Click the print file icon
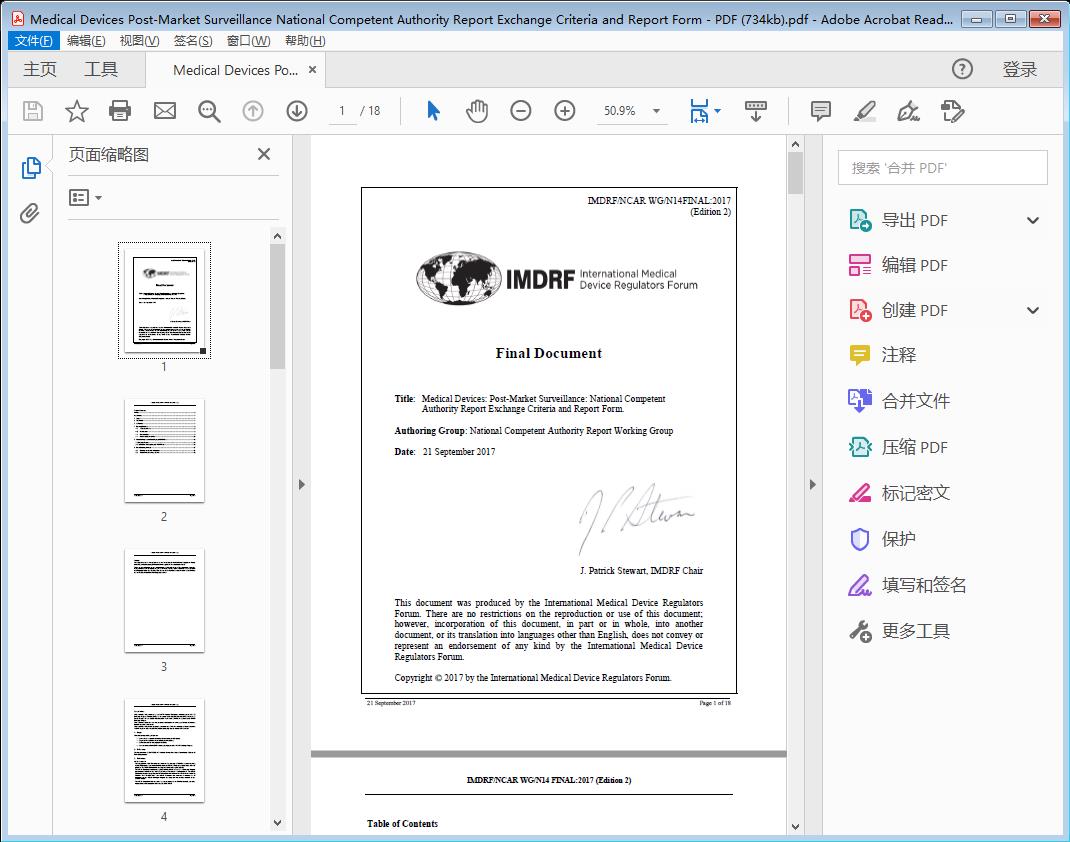Screen dimensions: 1070x842 tap(120, 111)
